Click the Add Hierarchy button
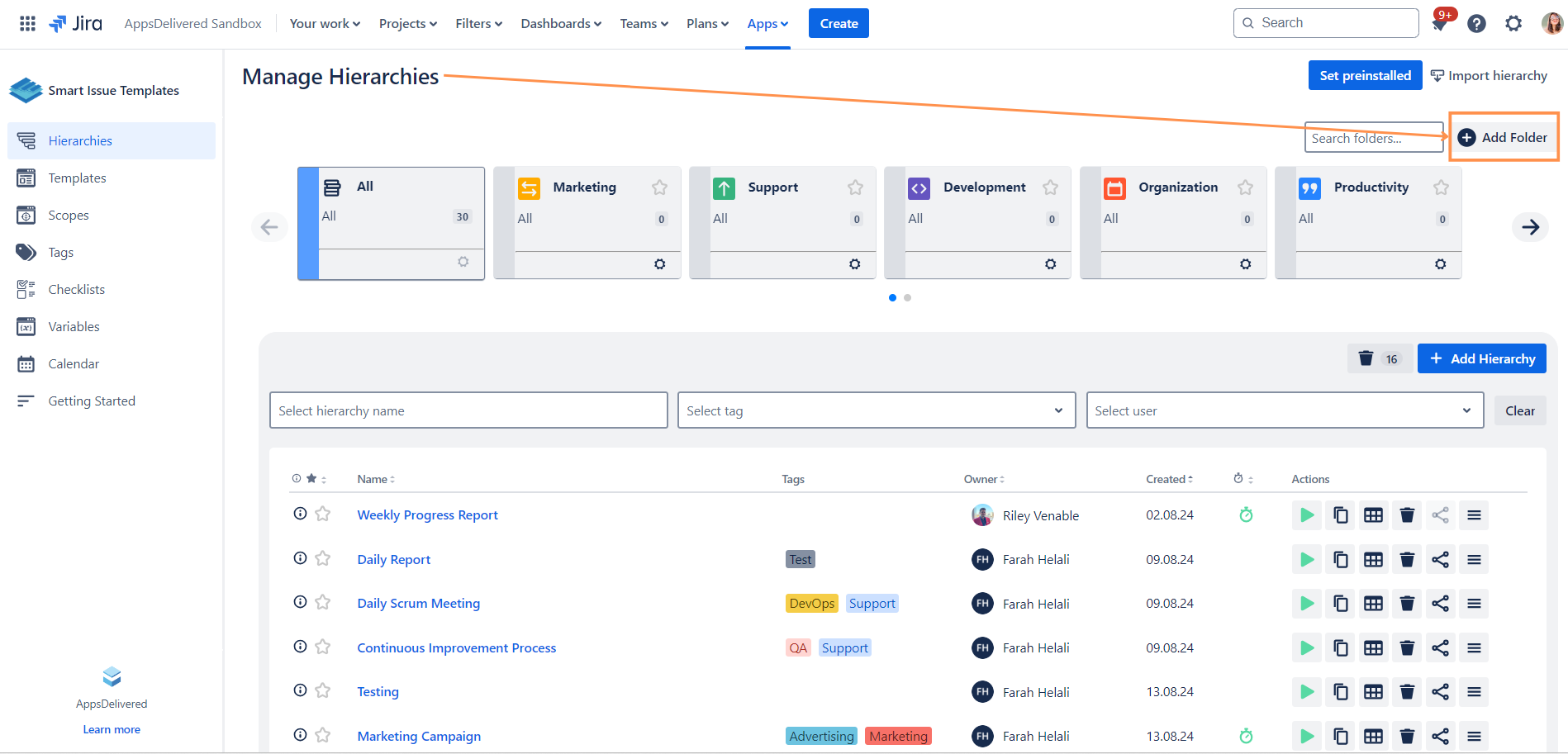The height and width of the screenshot is (754, 1568). click(x=1481, y=359)
